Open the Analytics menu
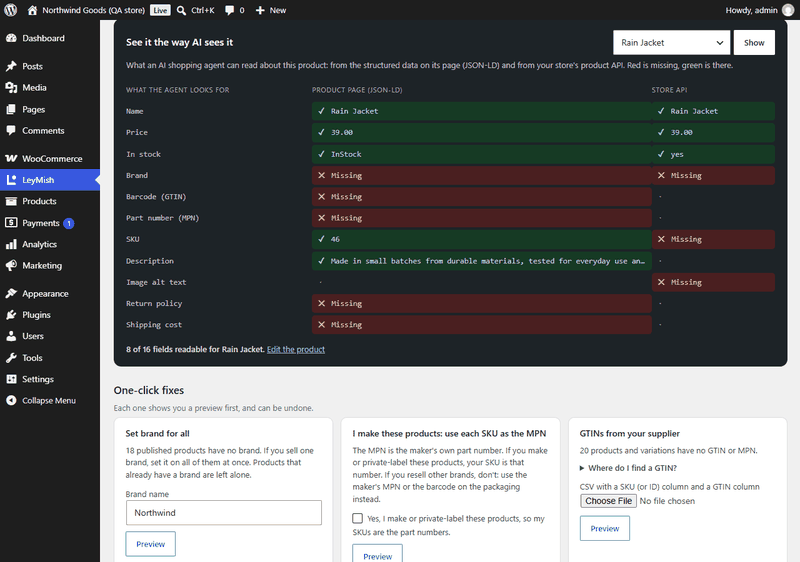The width and height of the screenshot is (800, 562). point(50,244)
